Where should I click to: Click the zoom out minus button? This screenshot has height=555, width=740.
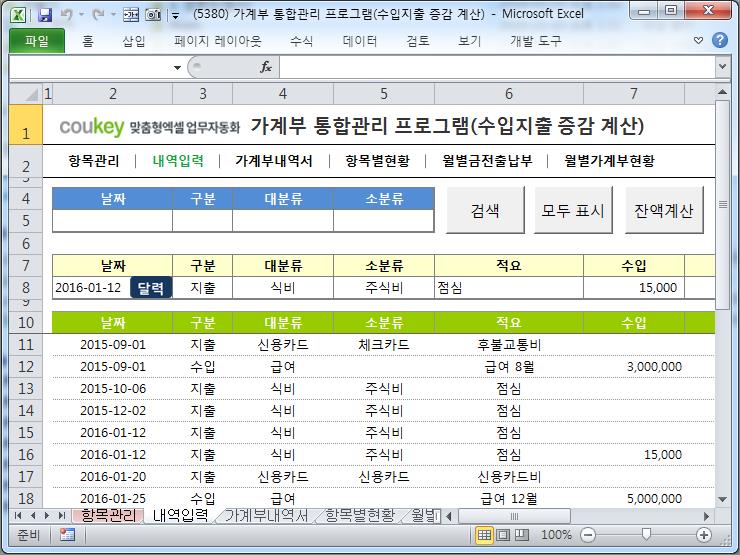(x=588, y=535)
